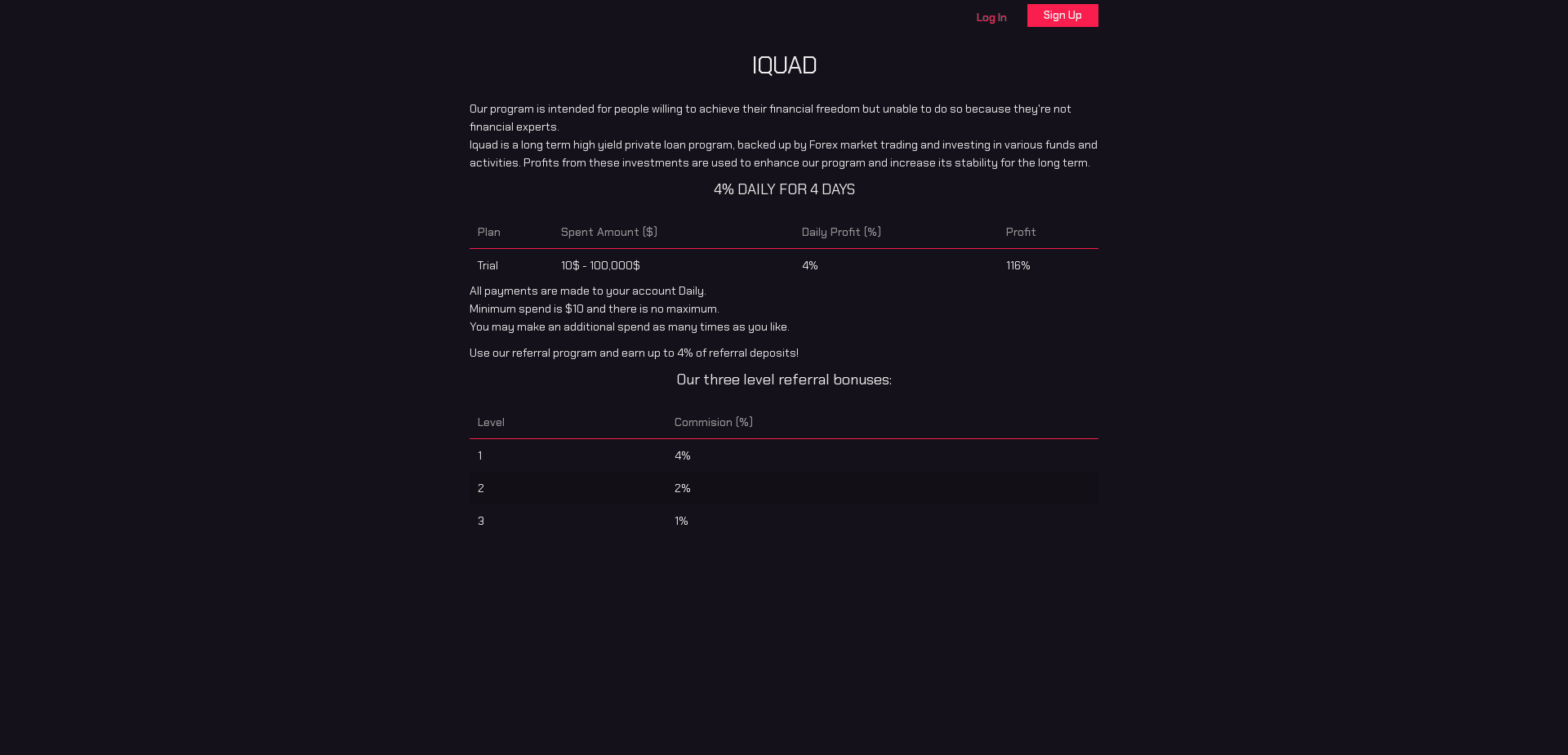This screenshot has width=1568, height=755.
Task: Click the Spent Amount ($) column header
Action: point(608,232)
